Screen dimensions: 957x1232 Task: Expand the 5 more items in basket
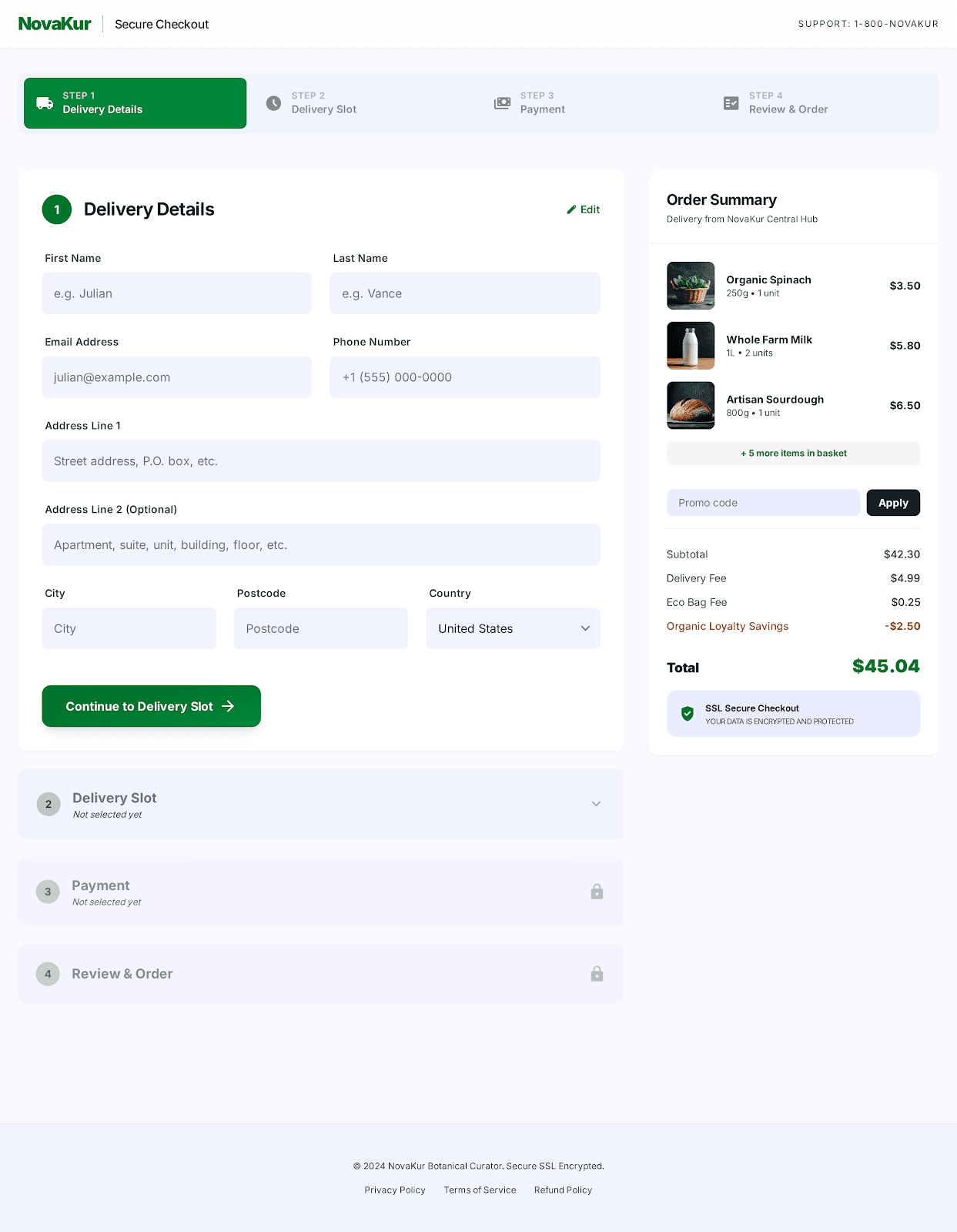tap(793, 454)
